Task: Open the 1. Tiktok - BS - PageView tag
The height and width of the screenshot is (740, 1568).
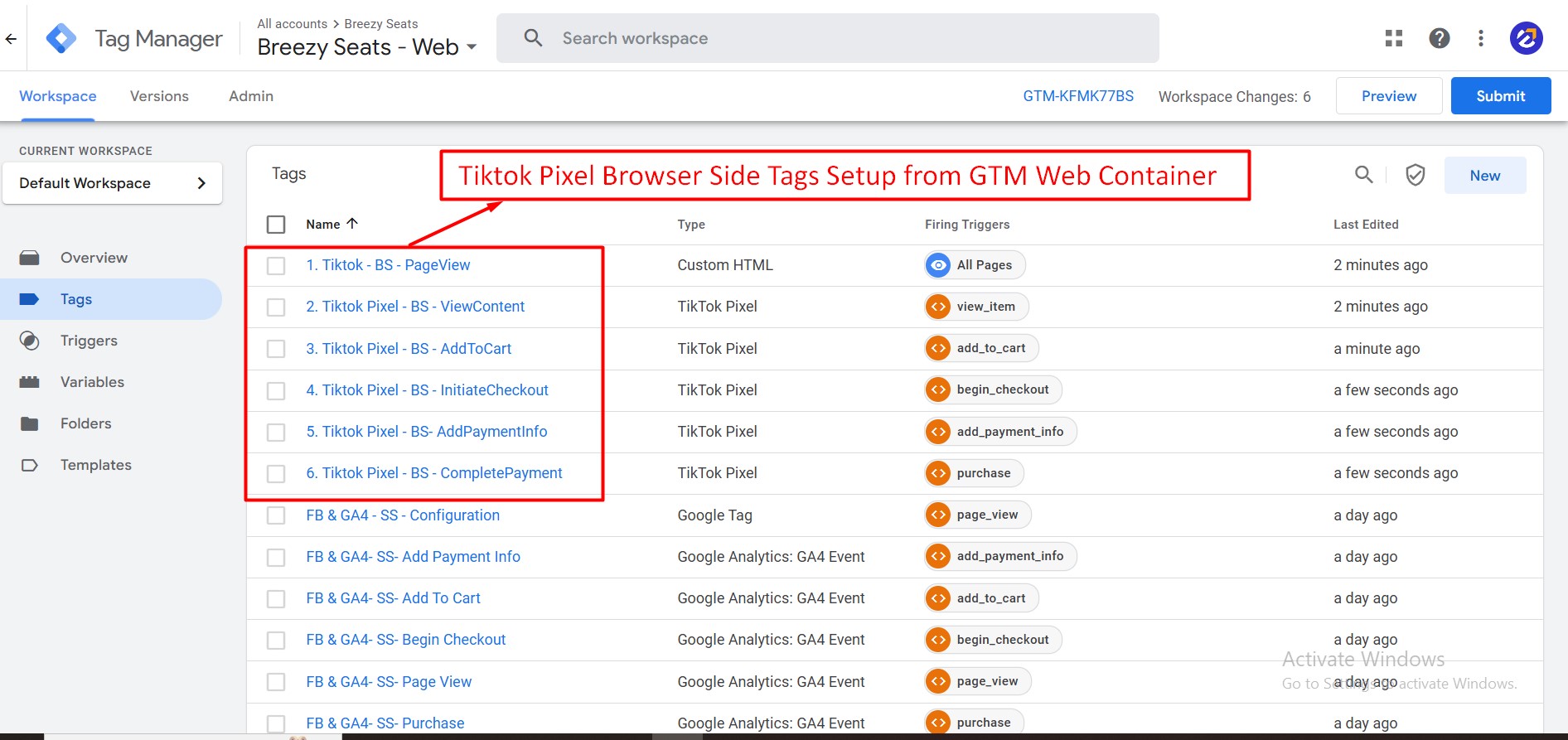Action: 388,265
